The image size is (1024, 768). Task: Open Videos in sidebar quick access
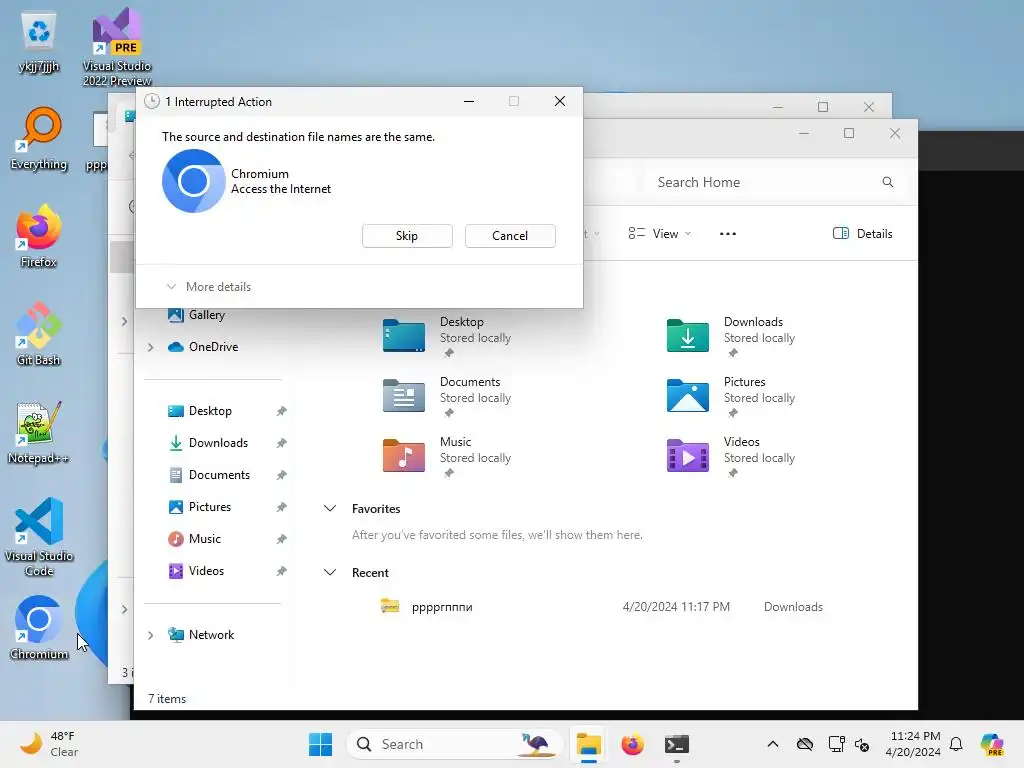click(x=206, y=571)
